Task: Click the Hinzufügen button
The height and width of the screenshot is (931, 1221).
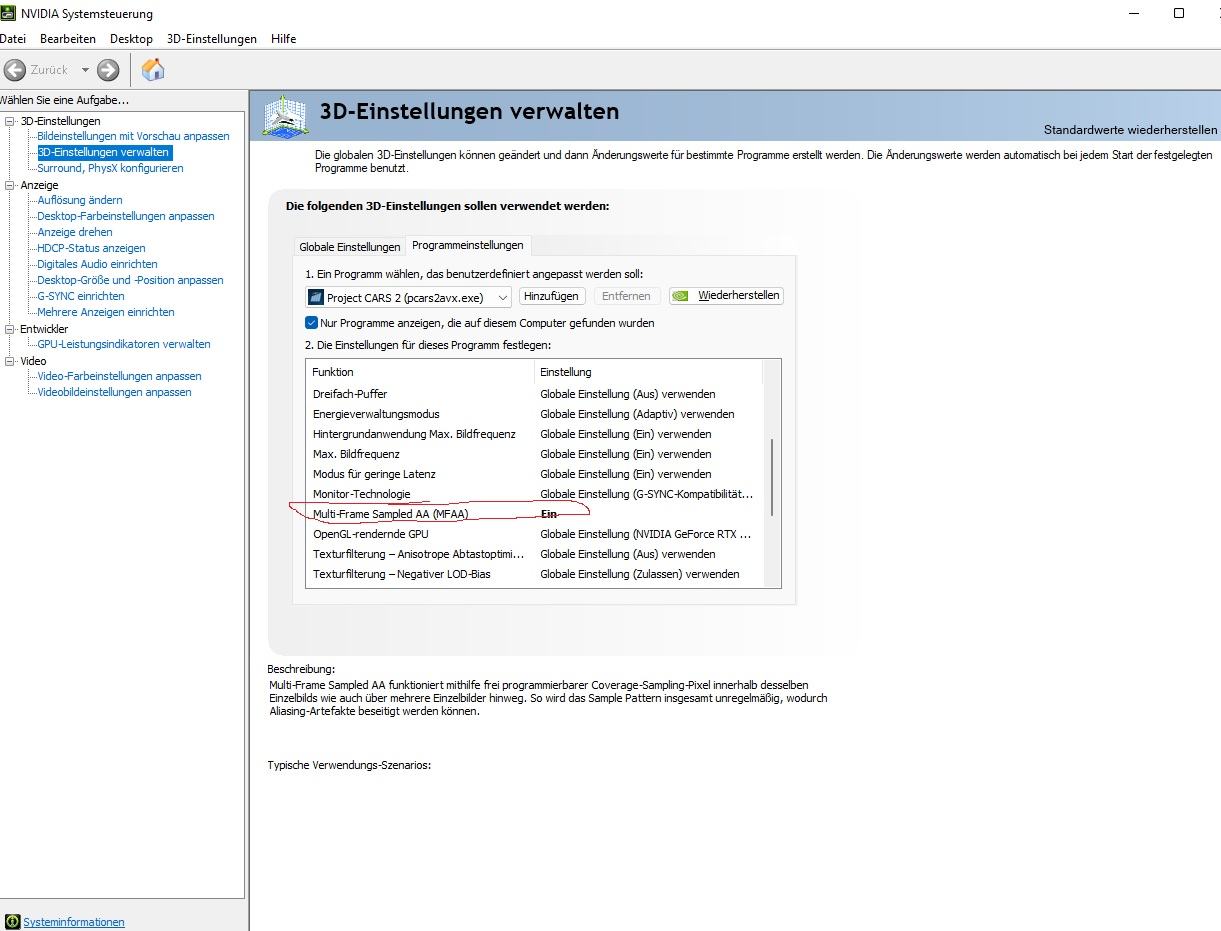Action: (x=551, y=296)
